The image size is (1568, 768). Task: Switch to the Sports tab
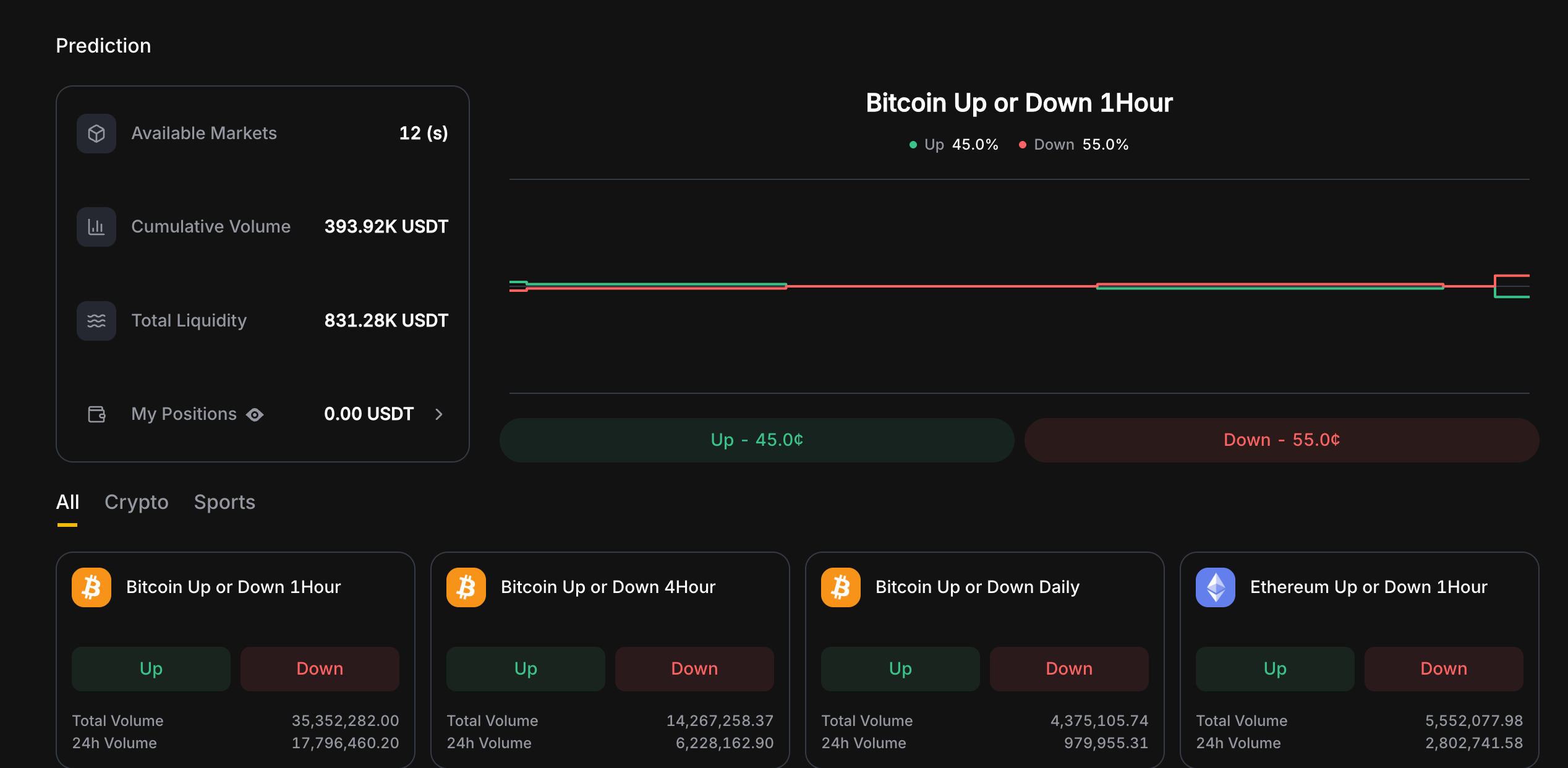pyautogui.click(x=224, y=502)
